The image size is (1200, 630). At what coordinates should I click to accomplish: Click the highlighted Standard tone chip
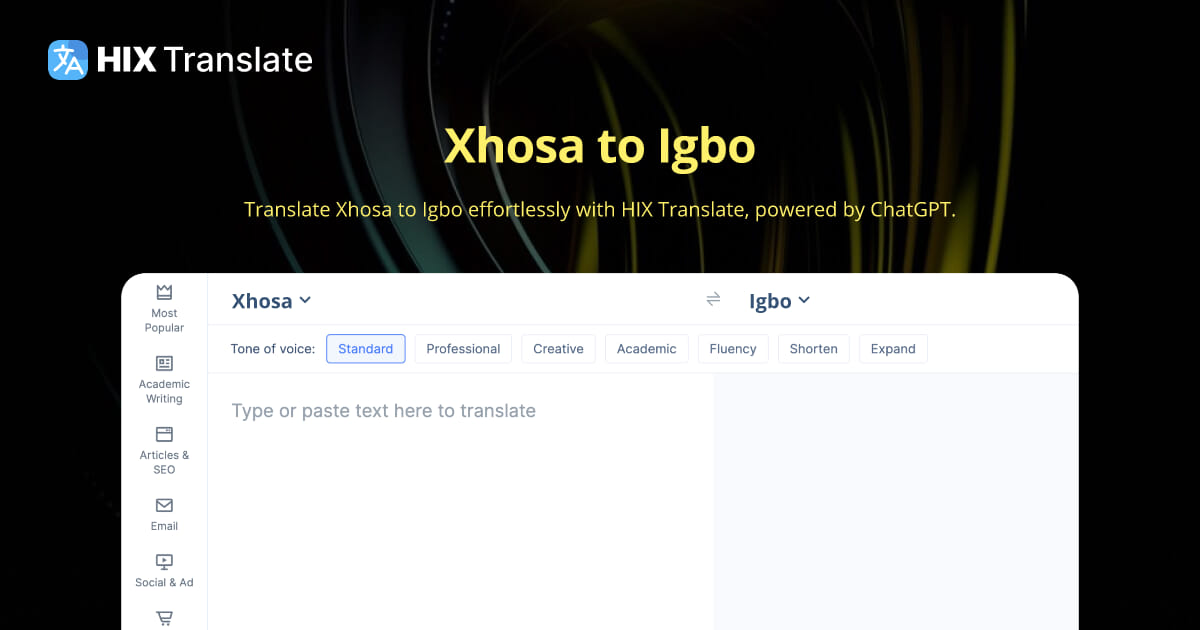tap(365, 348)
